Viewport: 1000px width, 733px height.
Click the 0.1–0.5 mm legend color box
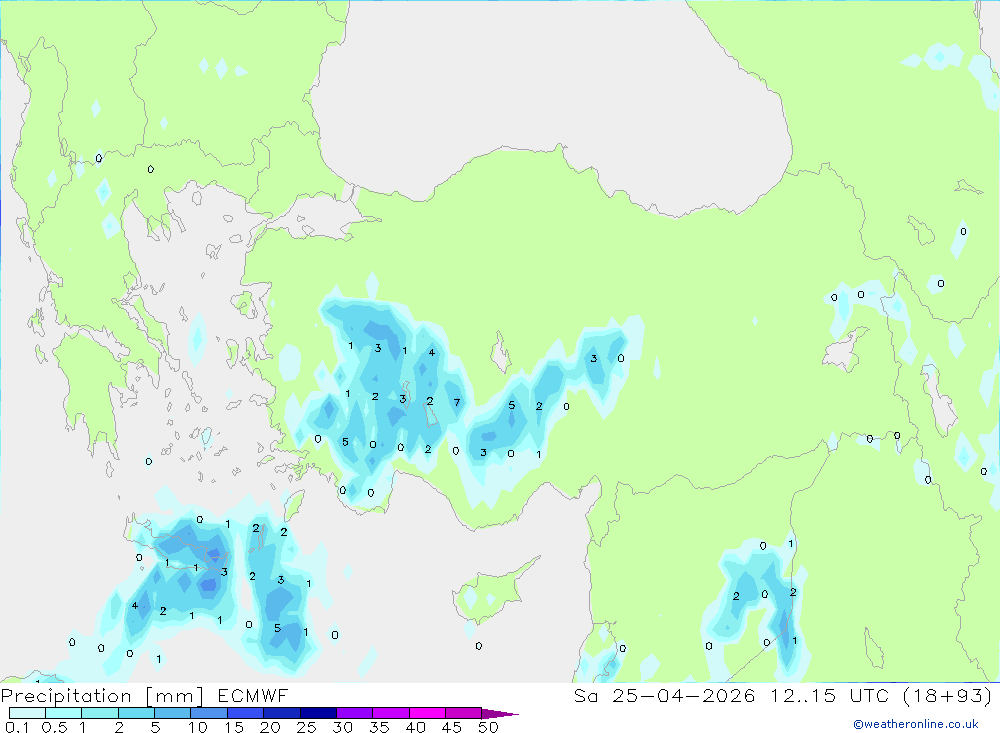click(27, 713)
